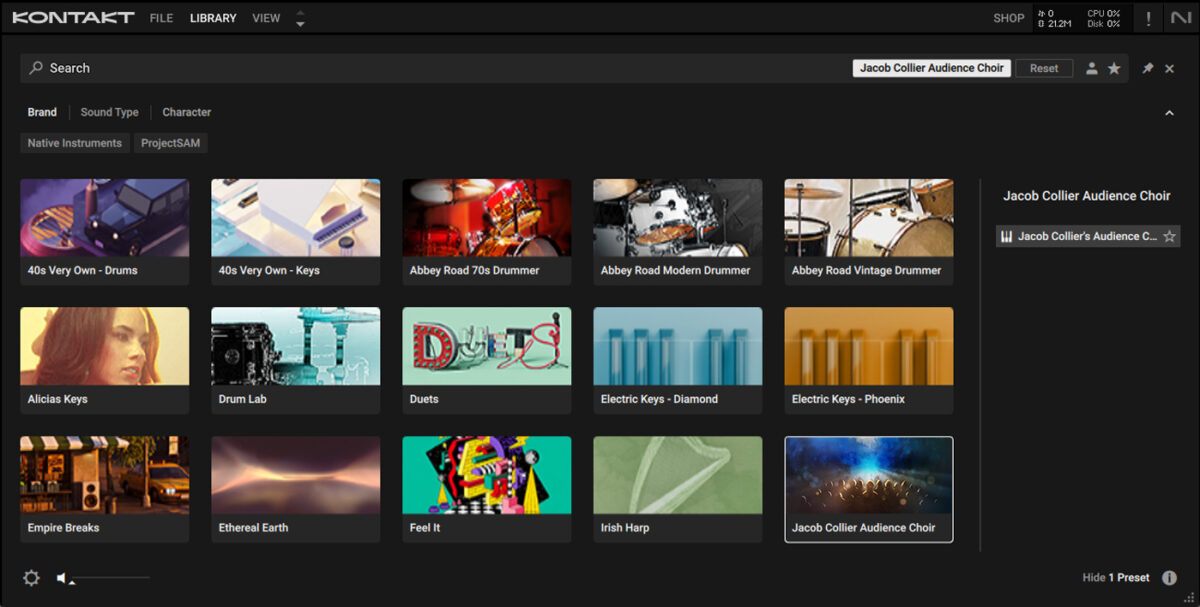The height and width of the screenshot is (607, 1200).
Task: Select the Alicias Keys library
Action: (105, 361)
